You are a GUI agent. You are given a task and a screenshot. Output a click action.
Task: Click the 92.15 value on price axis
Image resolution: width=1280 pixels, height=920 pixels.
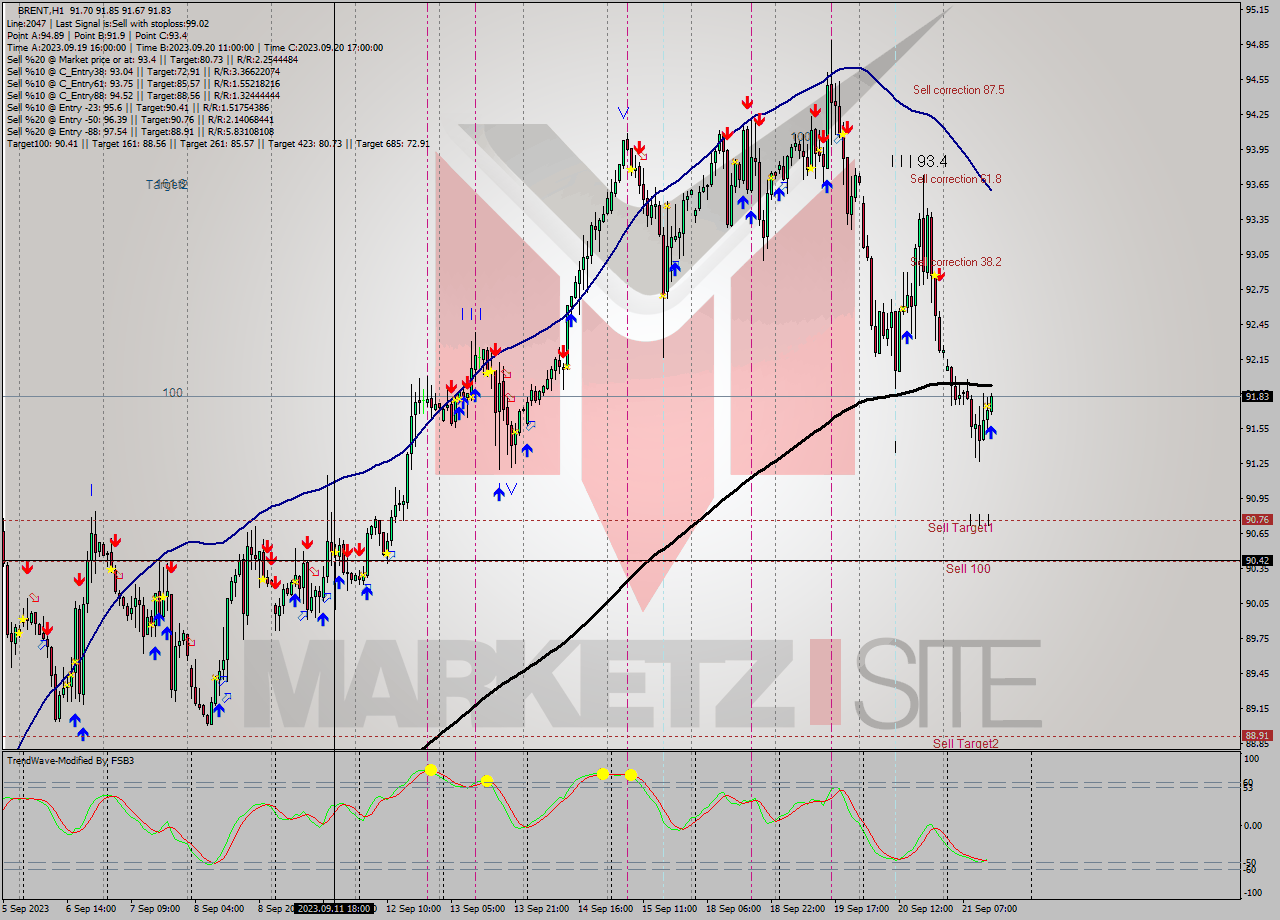click(1257, 359)
